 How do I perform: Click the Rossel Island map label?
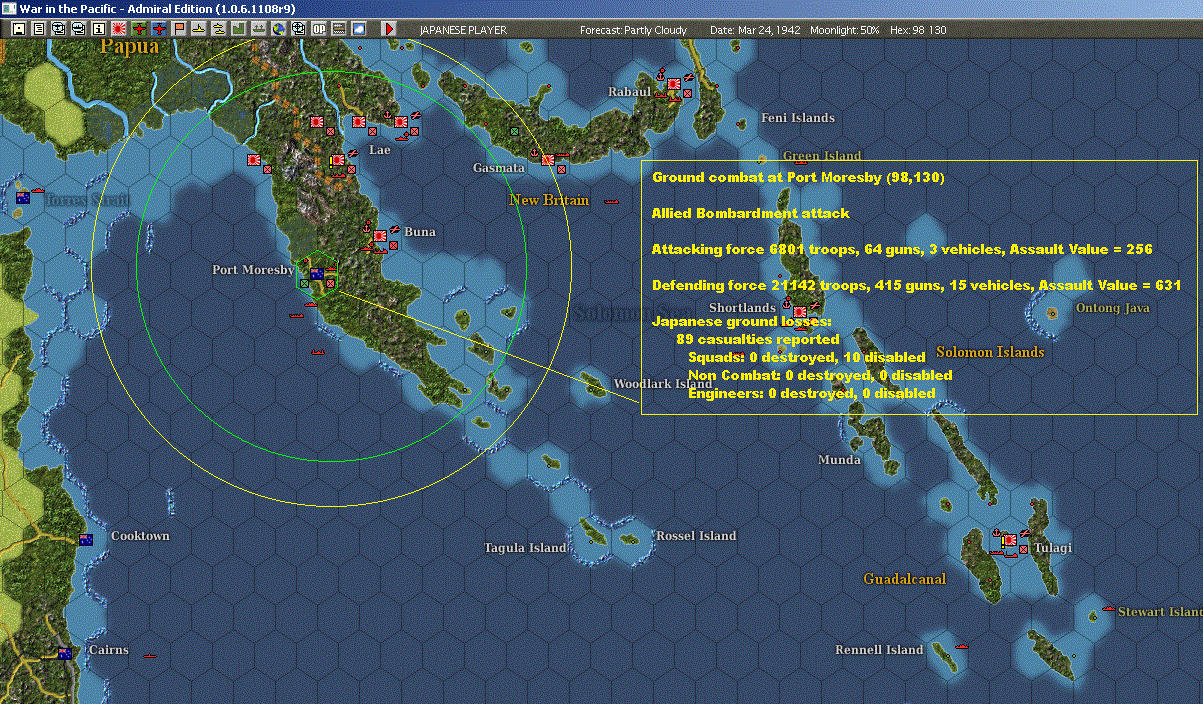point(696,536)
